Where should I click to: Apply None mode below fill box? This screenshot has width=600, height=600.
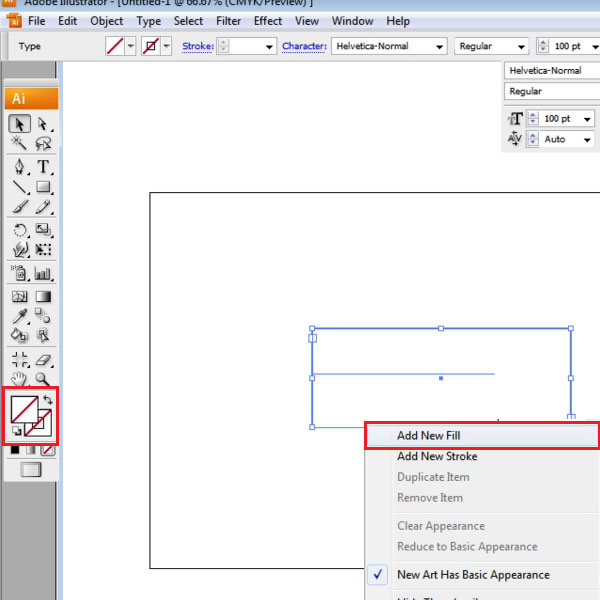coord(48,450)
